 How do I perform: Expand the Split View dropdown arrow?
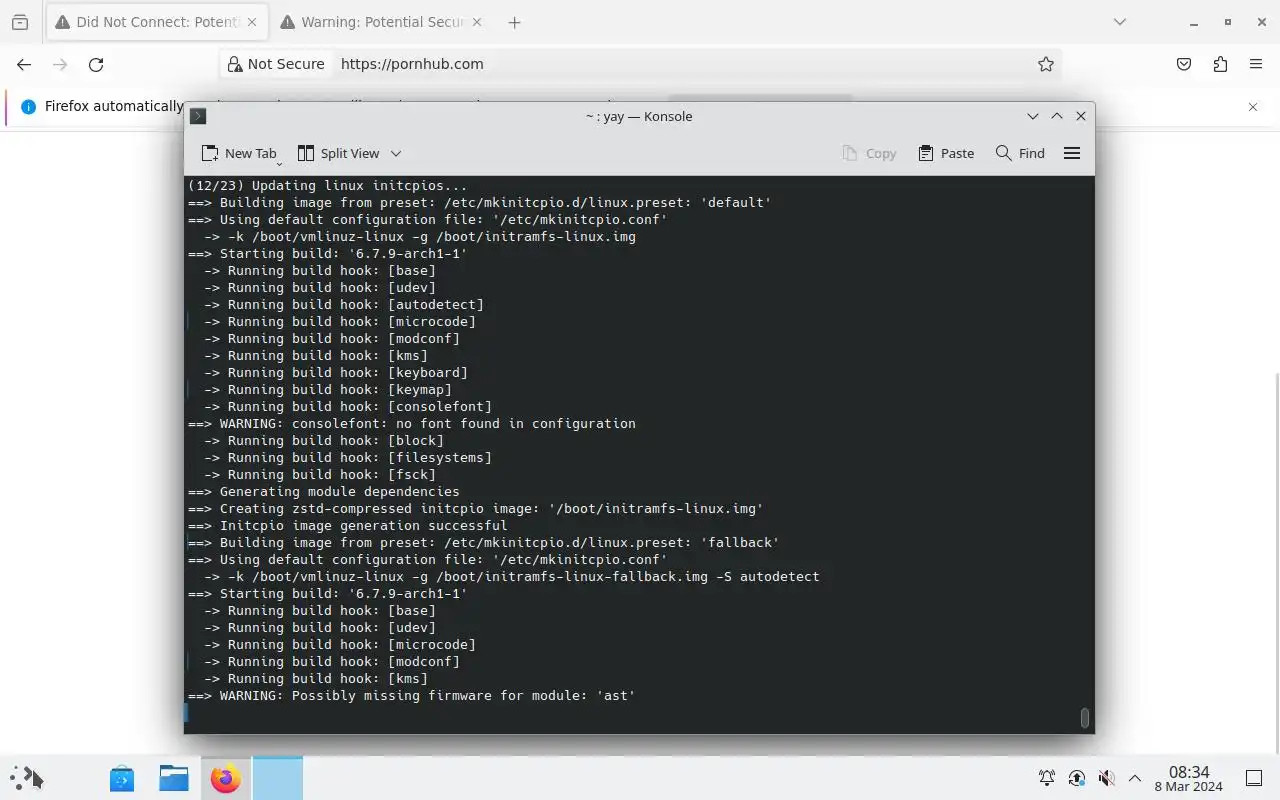396,153
